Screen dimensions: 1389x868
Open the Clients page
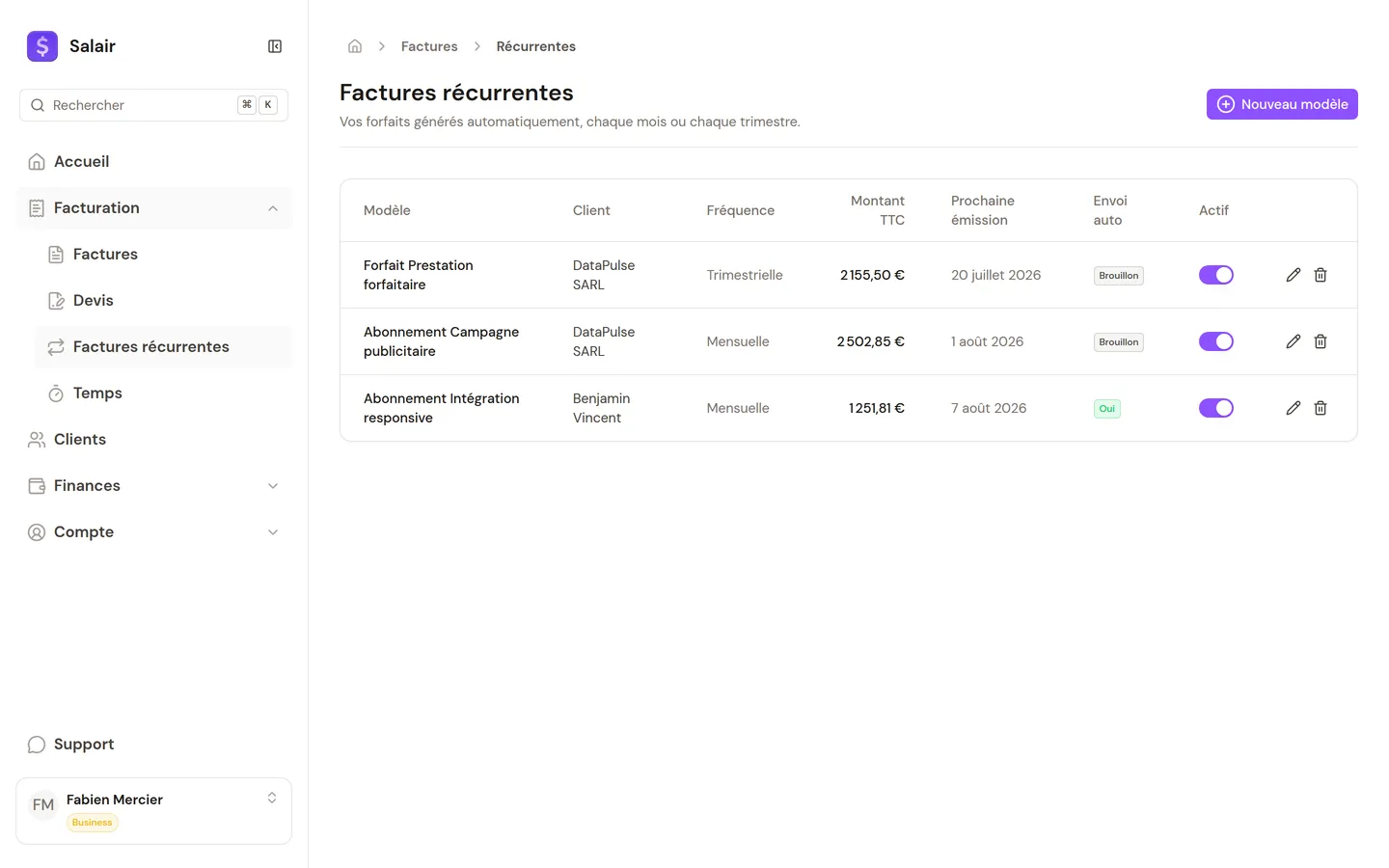(x=154, y=440)
